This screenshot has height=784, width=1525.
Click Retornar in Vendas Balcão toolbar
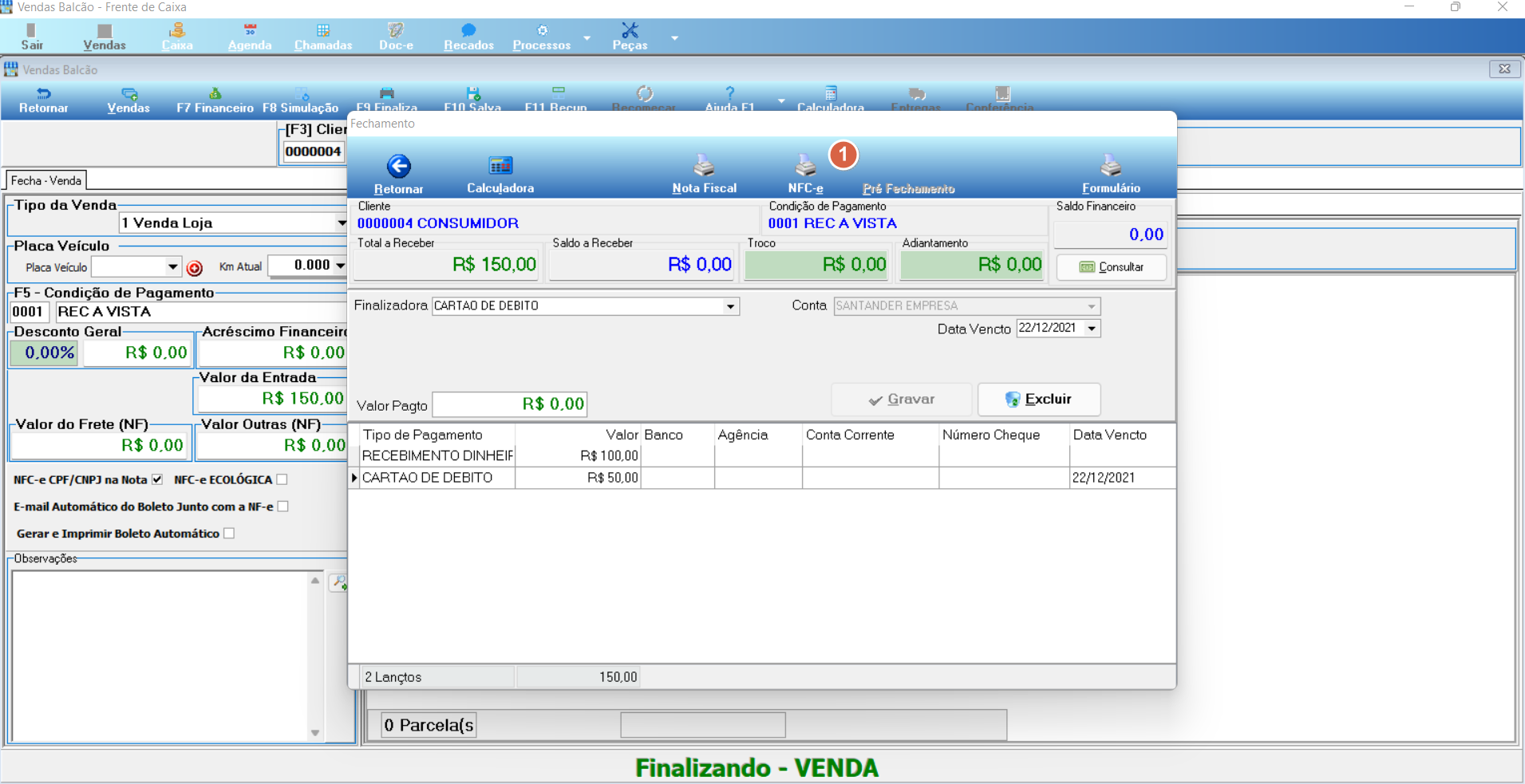tap(43, 100)
